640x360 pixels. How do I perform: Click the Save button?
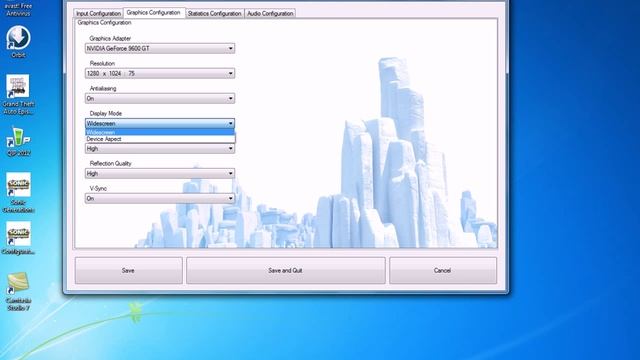point(129,270)
